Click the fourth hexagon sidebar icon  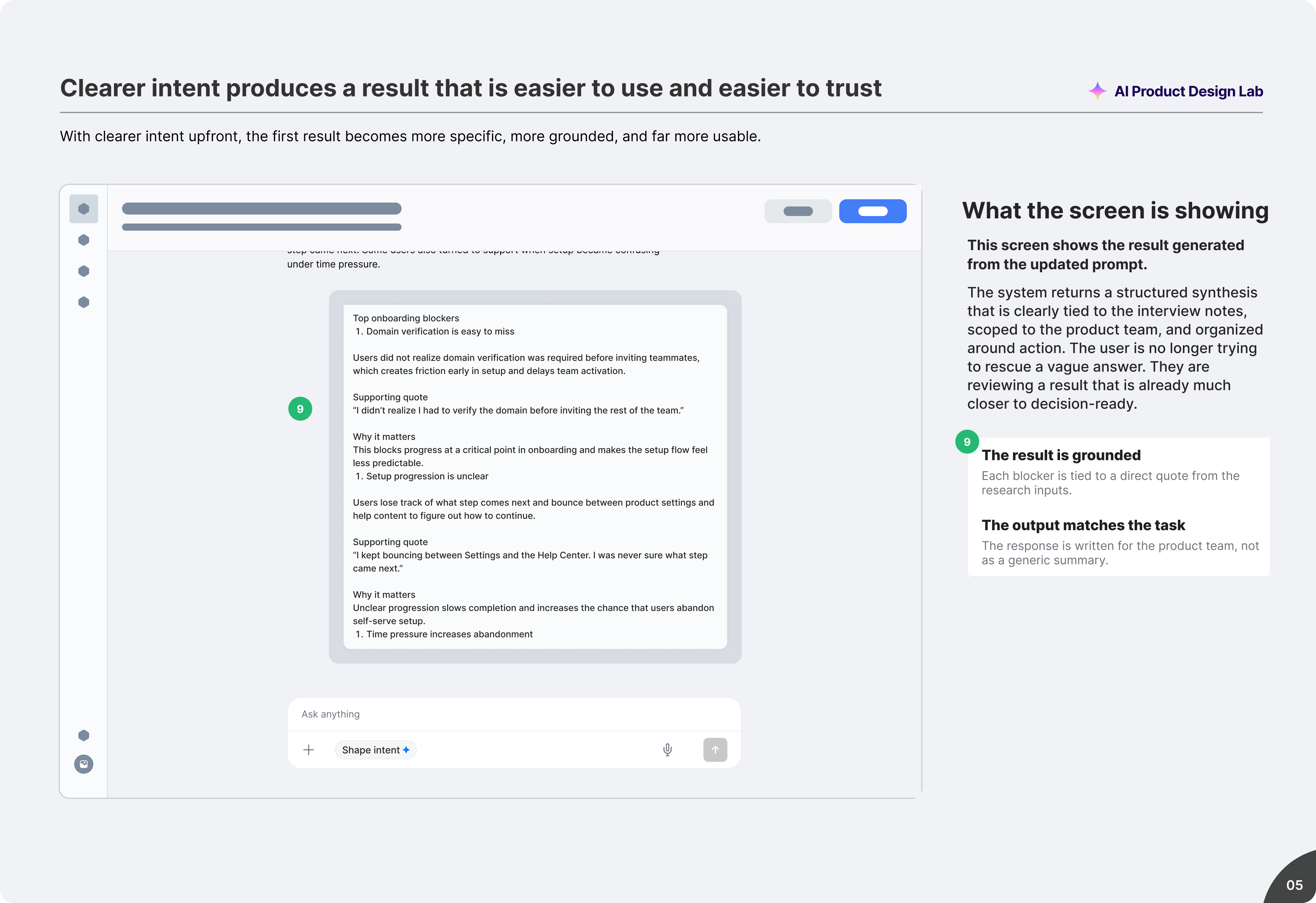83,302
